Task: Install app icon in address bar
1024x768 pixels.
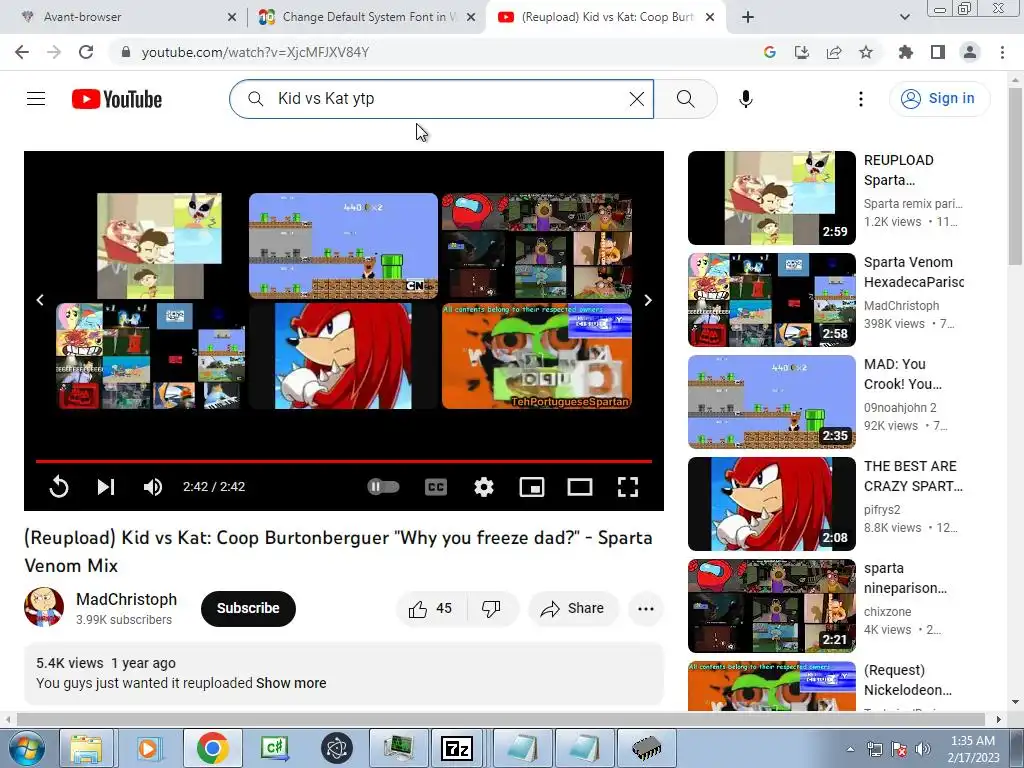Action: [x=802, y=52]
